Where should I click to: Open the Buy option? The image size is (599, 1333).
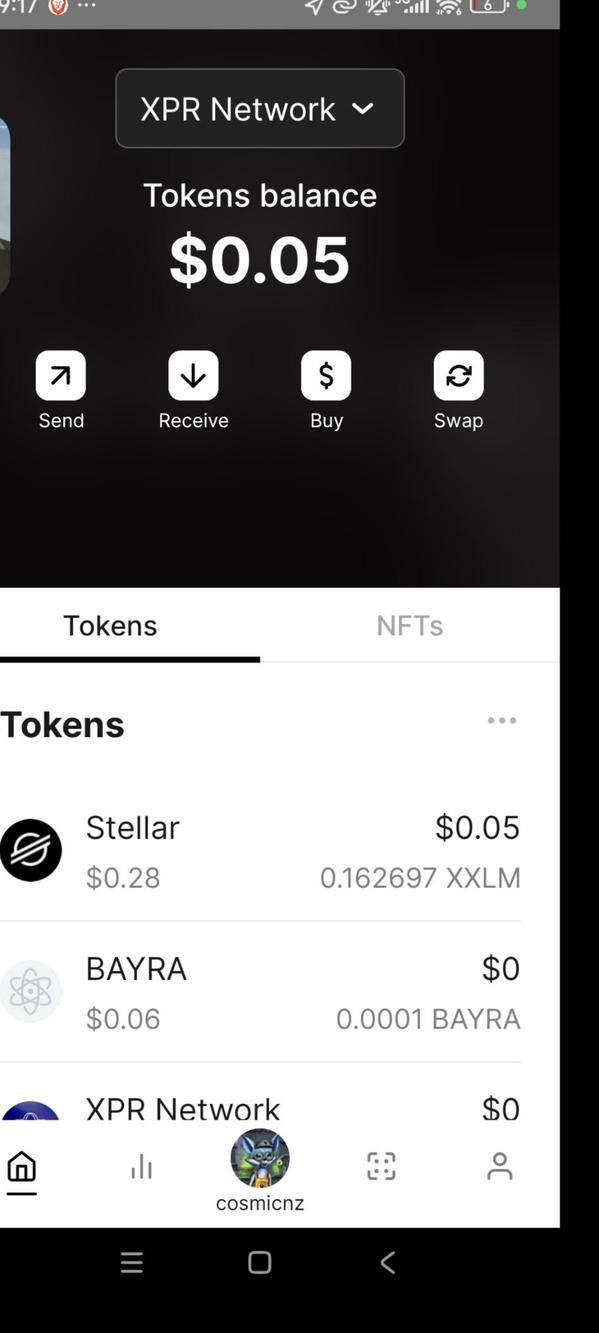click(x=325, y=374)
